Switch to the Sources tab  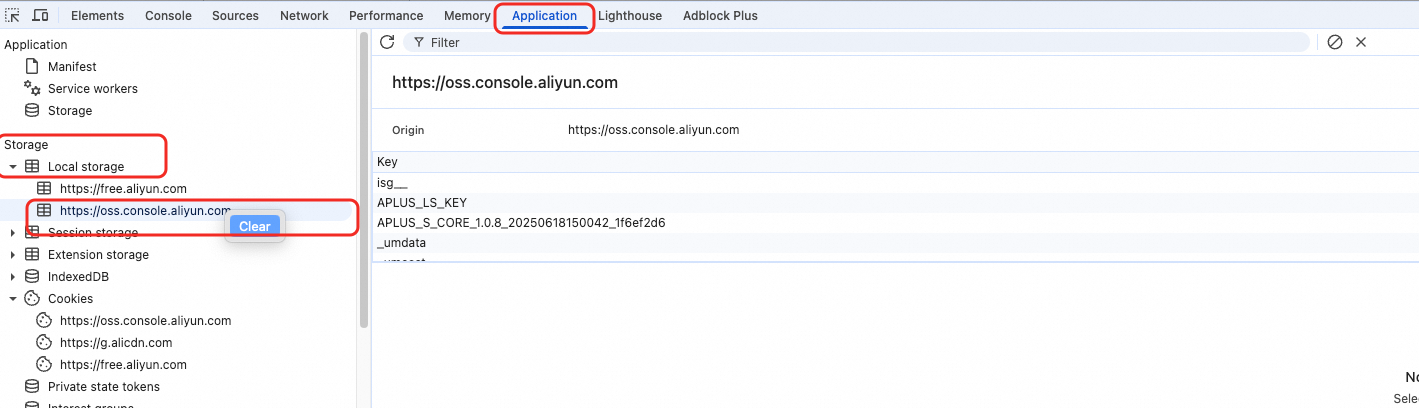[235, 16]
